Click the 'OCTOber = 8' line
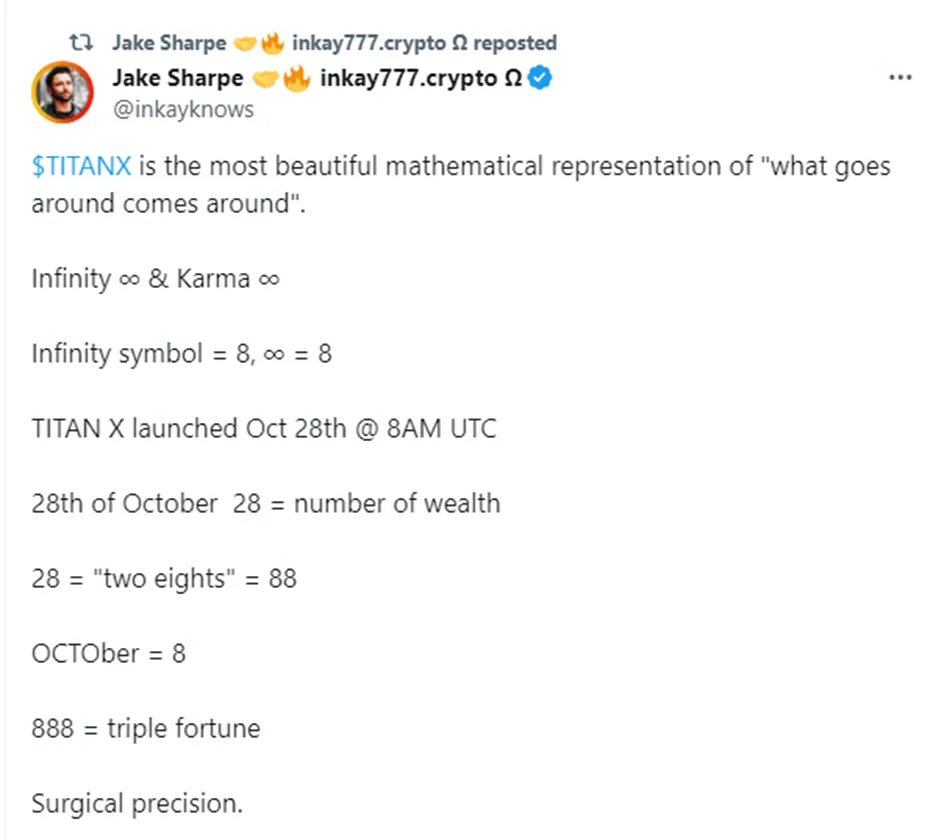This screenshot has height=839, width=936. [x=109, y=653]
